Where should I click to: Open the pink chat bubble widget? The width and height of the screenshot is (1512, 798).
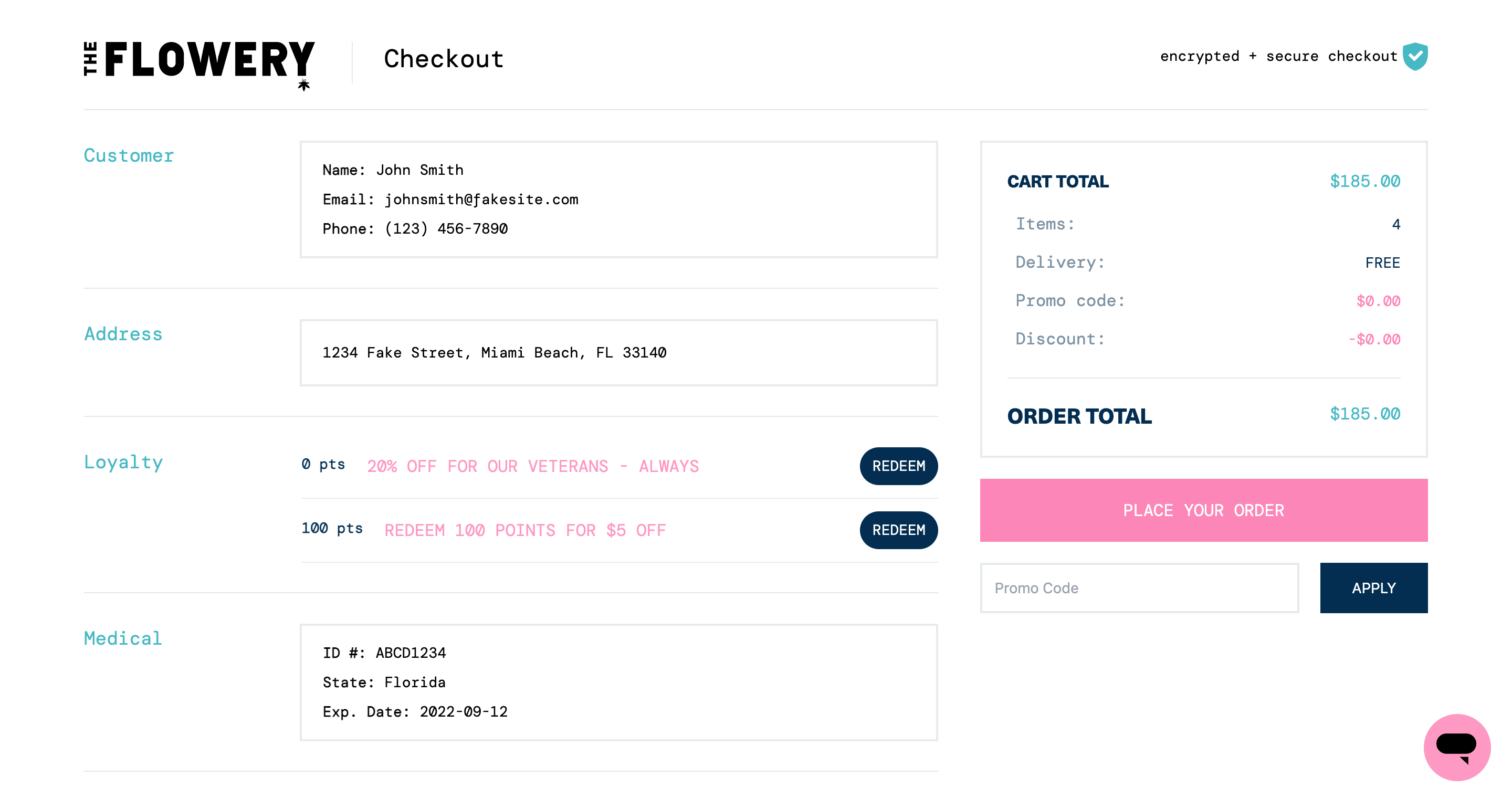(1457, 747)
